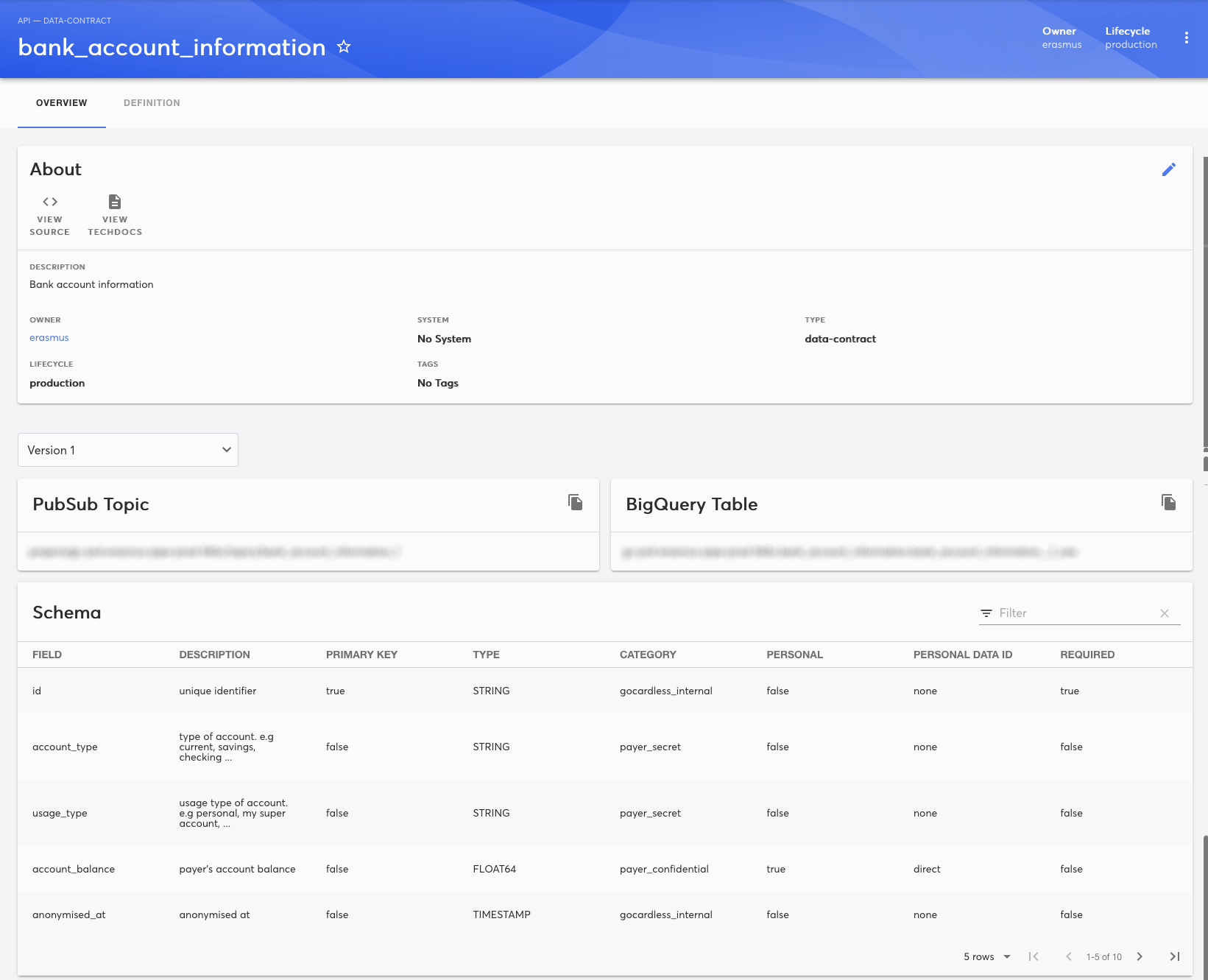Open the erasmus owner link

[49, 338]
